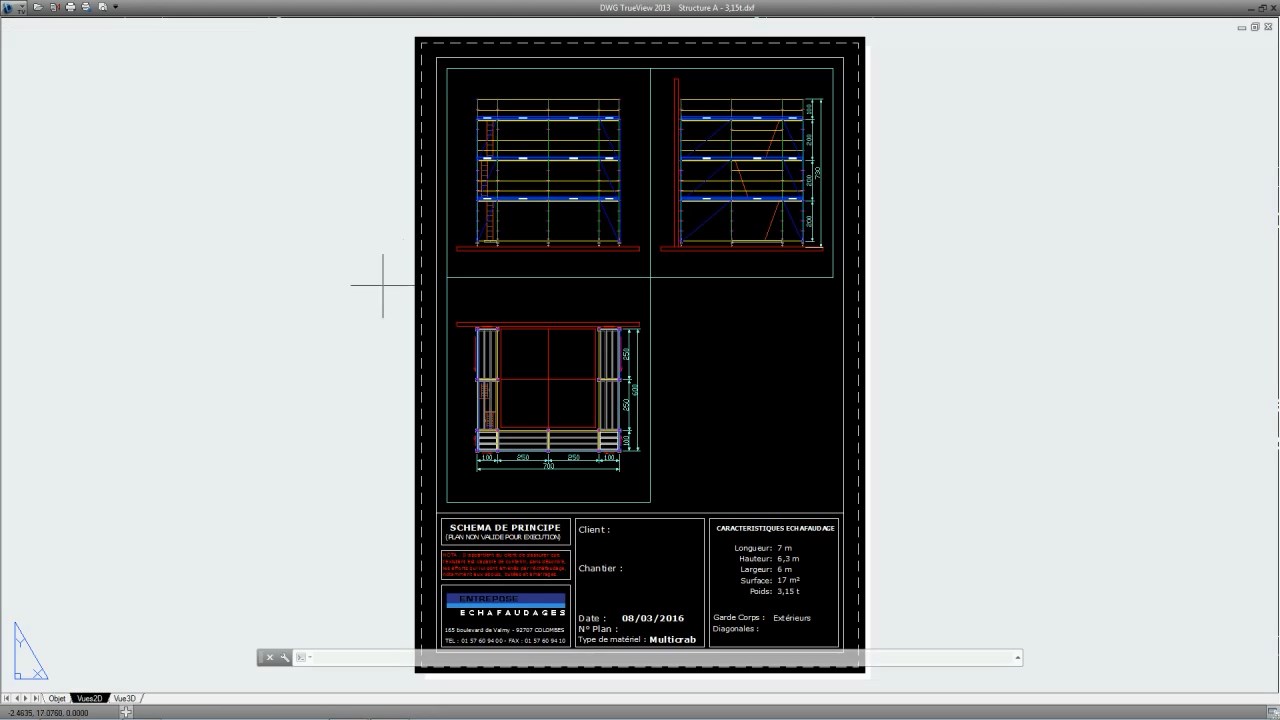The image size is (1280, 720).
Task: Click the plan view scaffold drawing
Action: pyautogui.click(x=548, y=390)
